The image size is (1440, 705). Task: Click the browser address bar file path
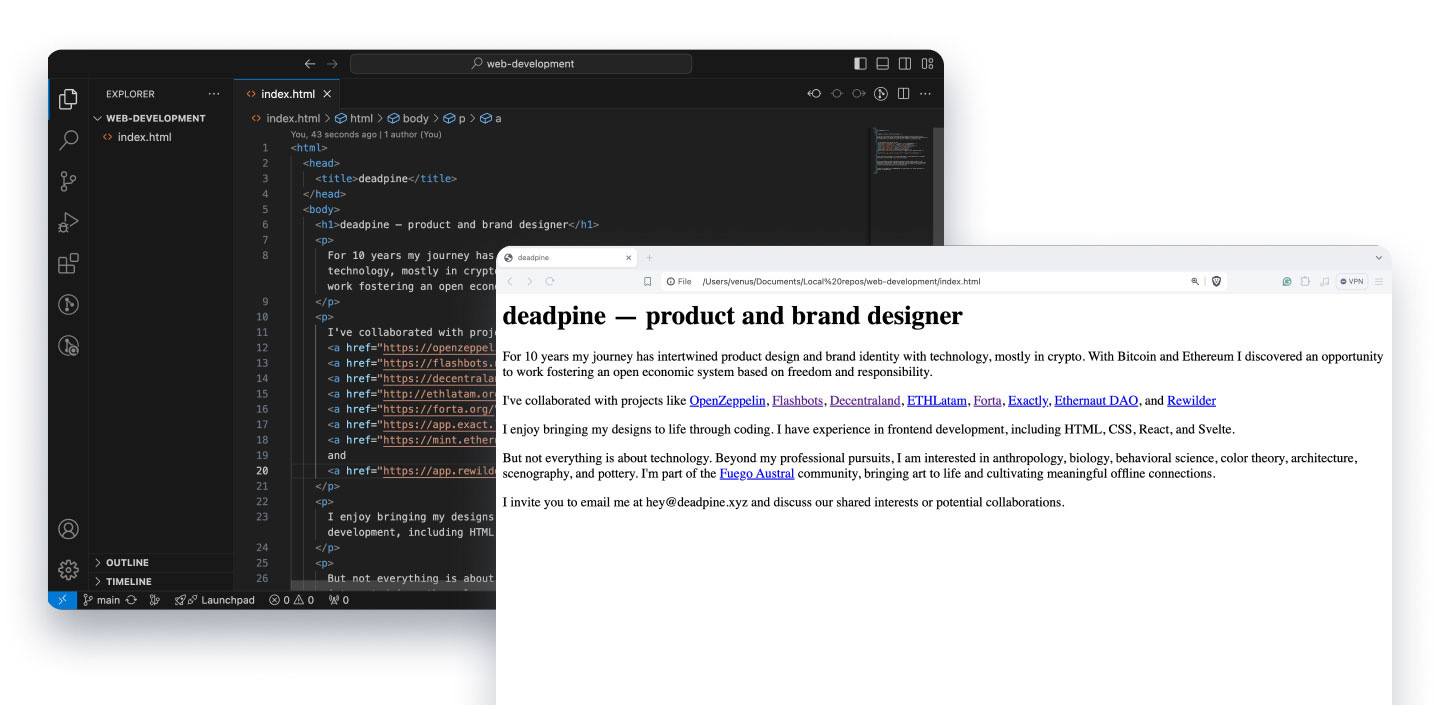pos(841,282)
